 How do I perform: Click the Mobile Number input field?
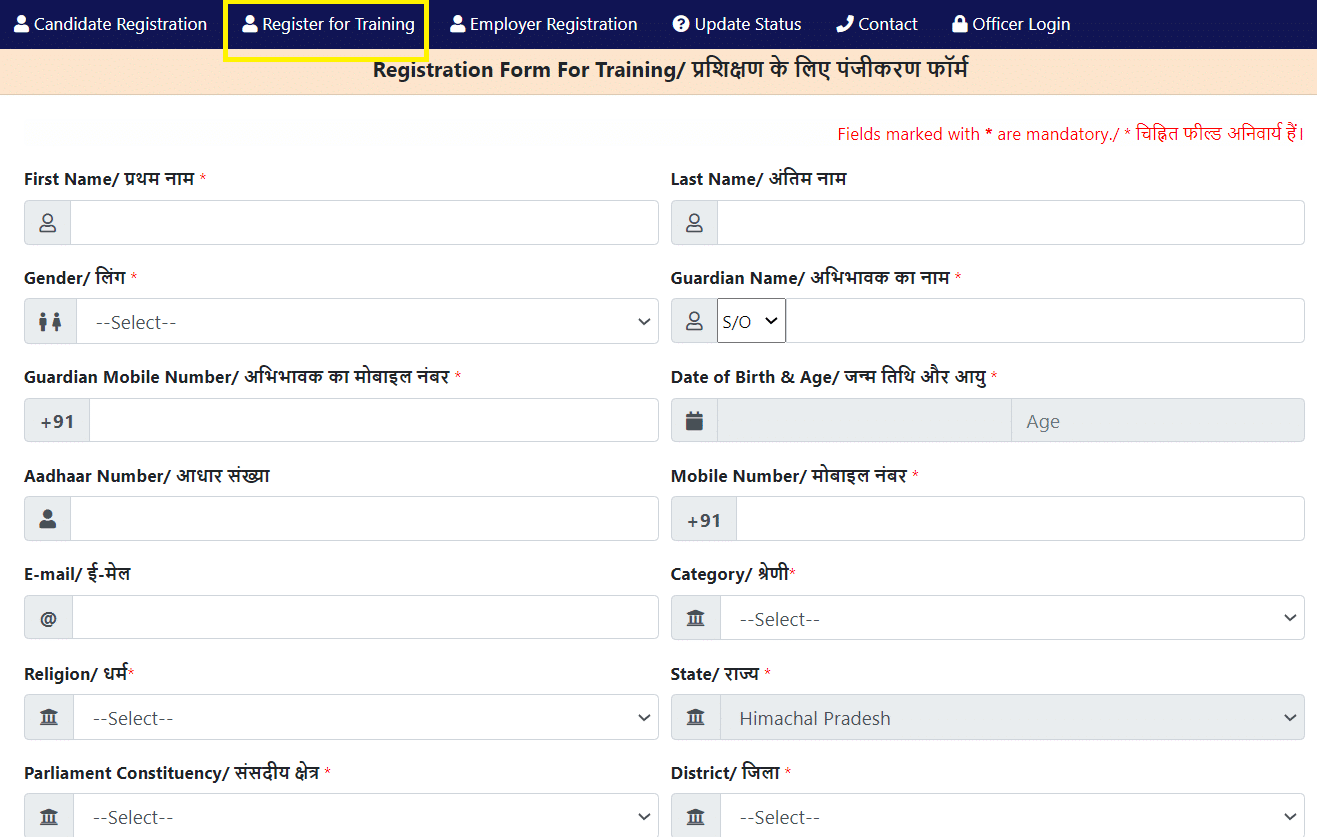(1019, 520)
